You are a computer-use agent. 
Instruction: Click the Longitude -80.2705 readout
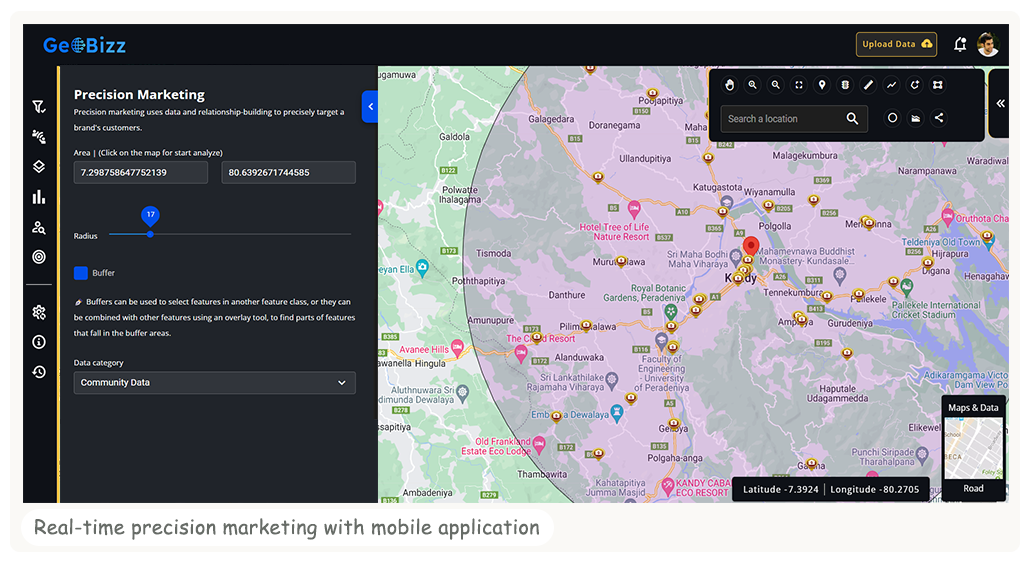click(875, 489)
